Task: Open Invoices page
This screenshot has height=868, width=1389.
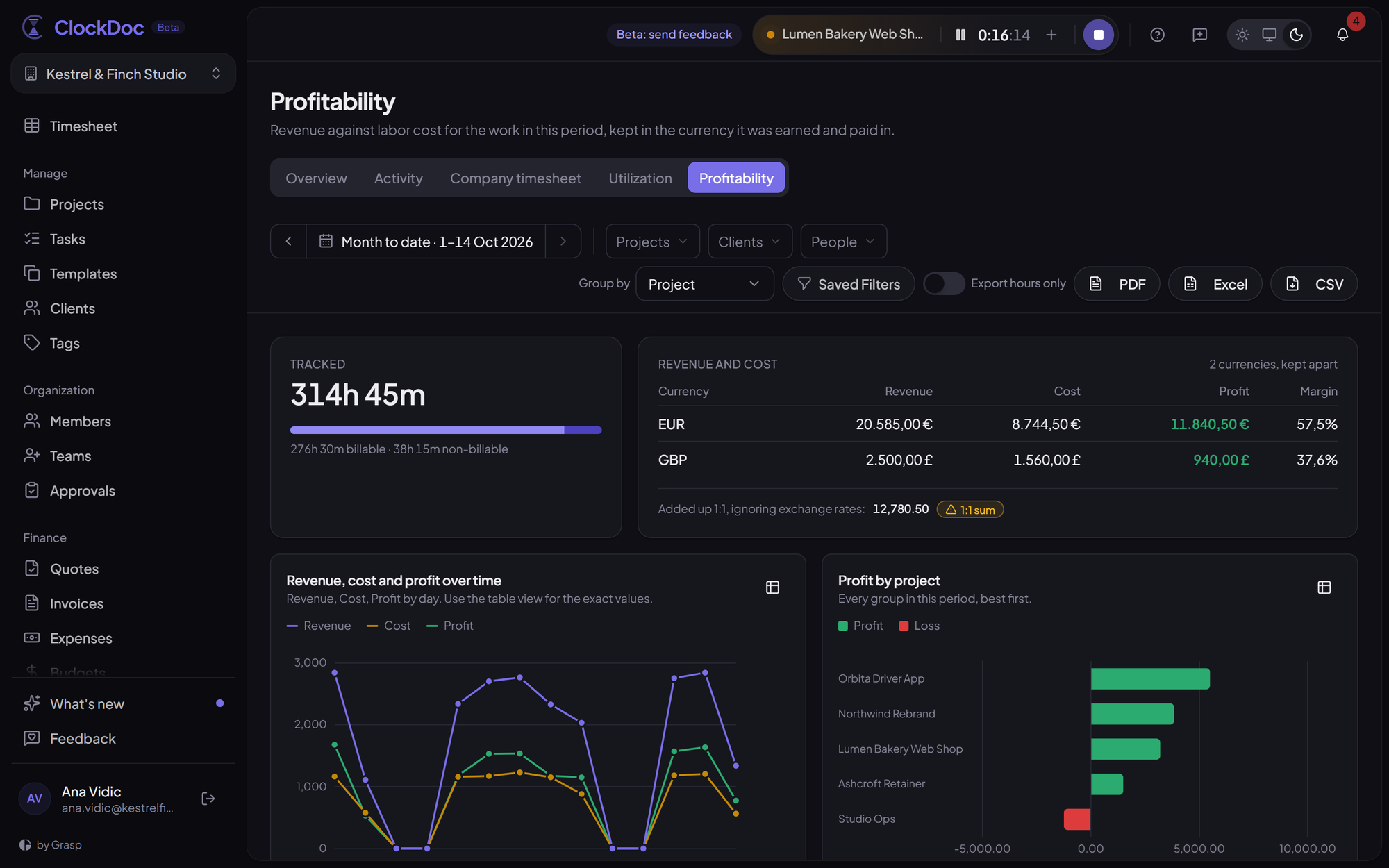Action: [x=124, y=603]
